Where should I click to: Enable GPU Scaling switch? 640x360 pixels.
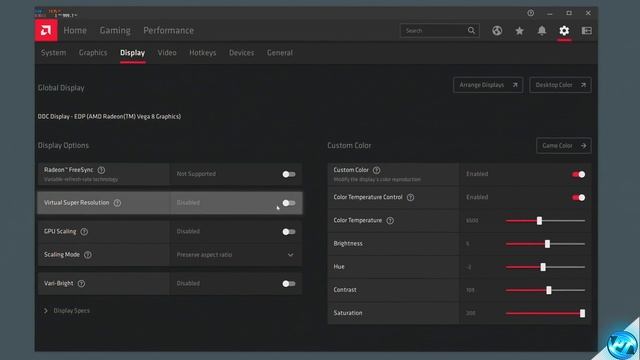pyautogui.click(x=289, y=232)
